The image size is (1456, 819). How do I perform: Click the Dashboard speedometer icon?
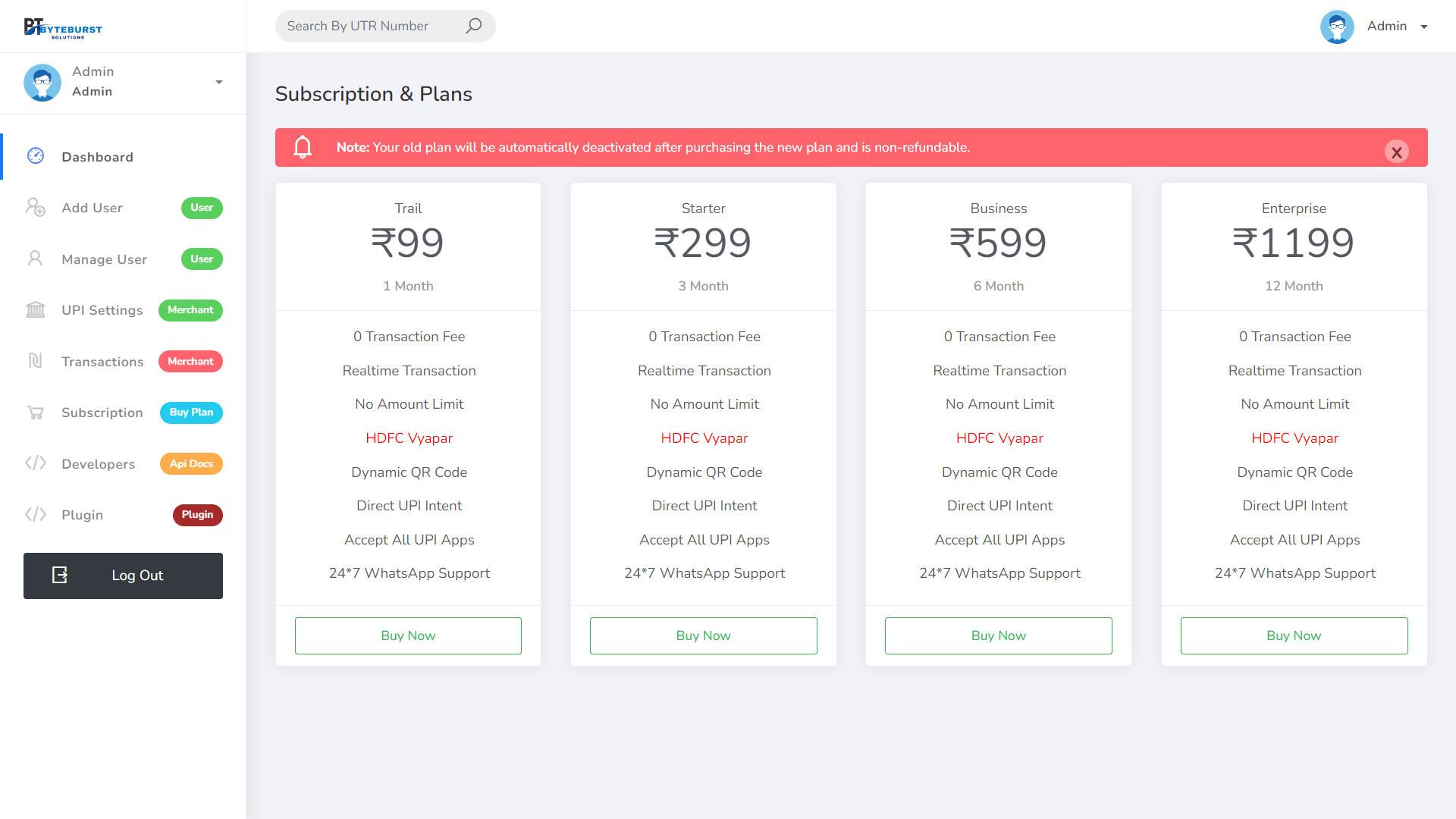click(36, 156)
